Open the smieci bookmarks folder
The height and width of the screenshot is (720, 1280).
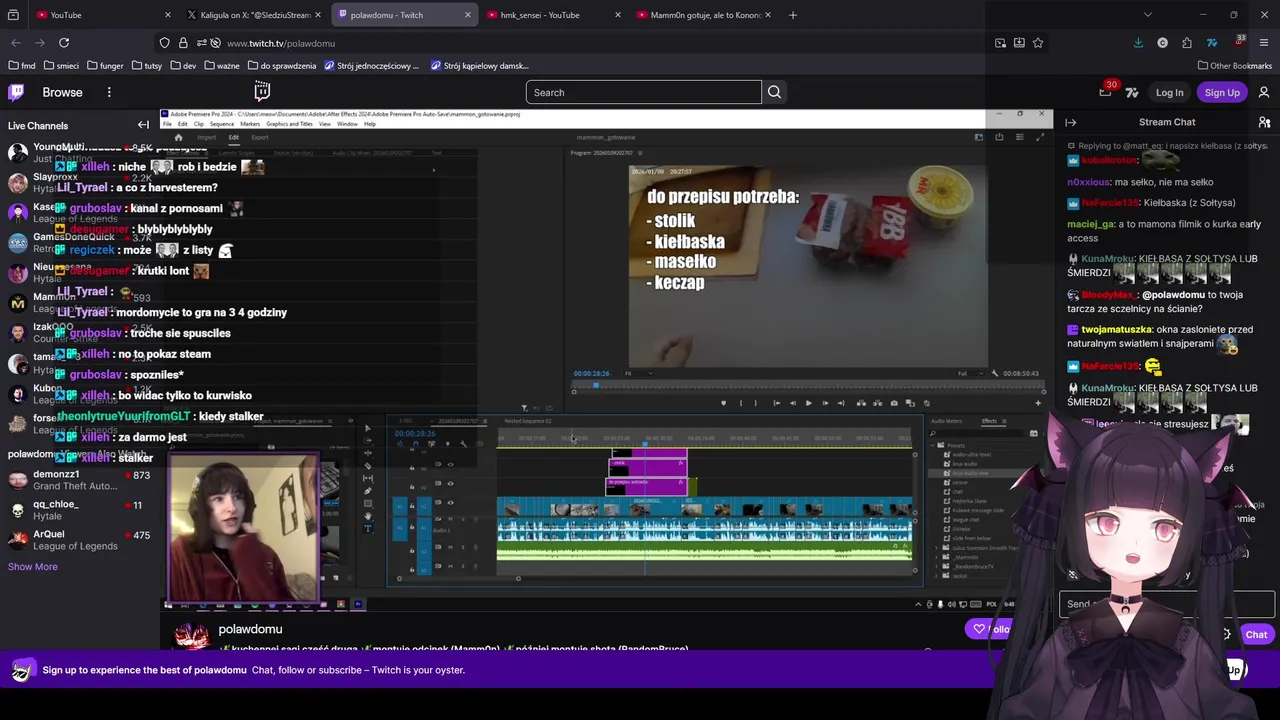(x=61, y=66)
